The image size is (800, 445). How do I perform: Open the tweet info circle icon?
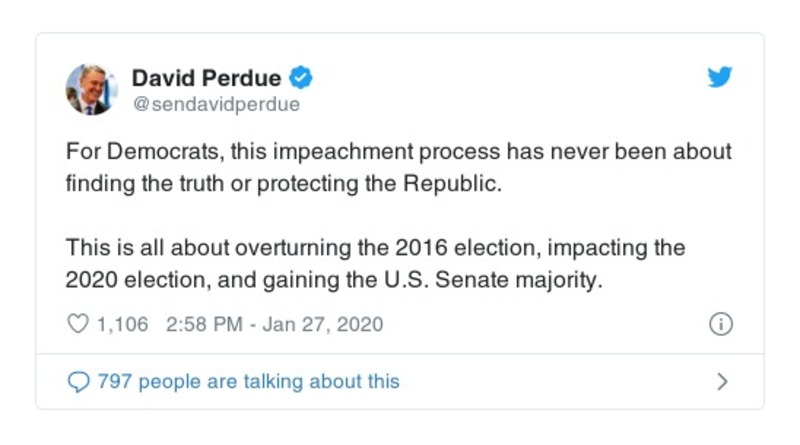coord(720,324)
